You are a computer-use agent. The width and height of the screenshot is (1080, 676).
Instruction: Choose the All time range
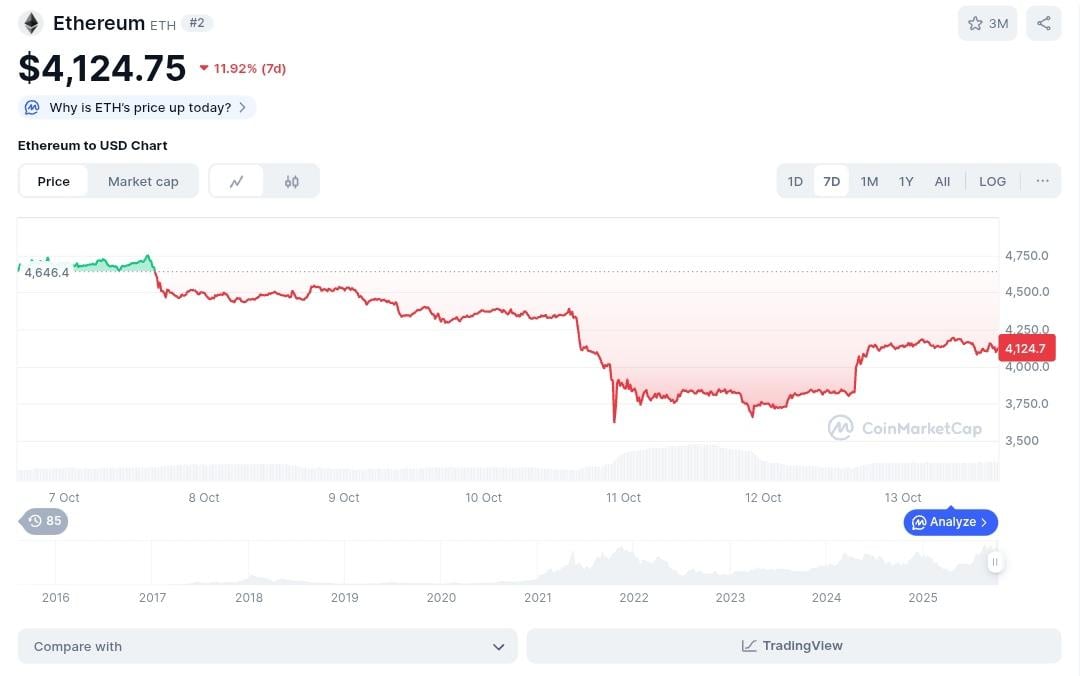pyautogui.click(x=942, y=181)
